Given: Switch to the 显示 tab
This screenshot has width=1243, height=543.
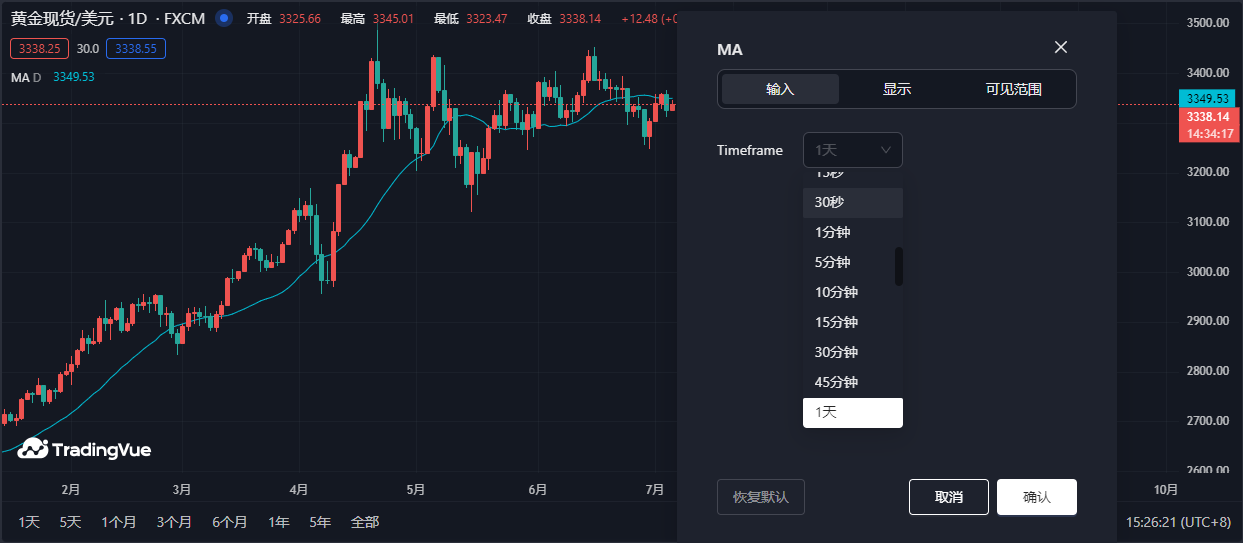Looking at the screenshot, I should click(896, 89).
